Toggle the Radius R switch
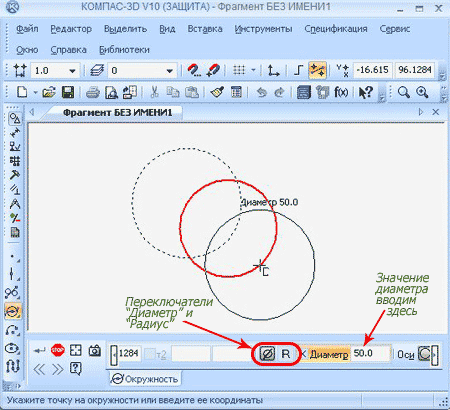 coord(286,354)
